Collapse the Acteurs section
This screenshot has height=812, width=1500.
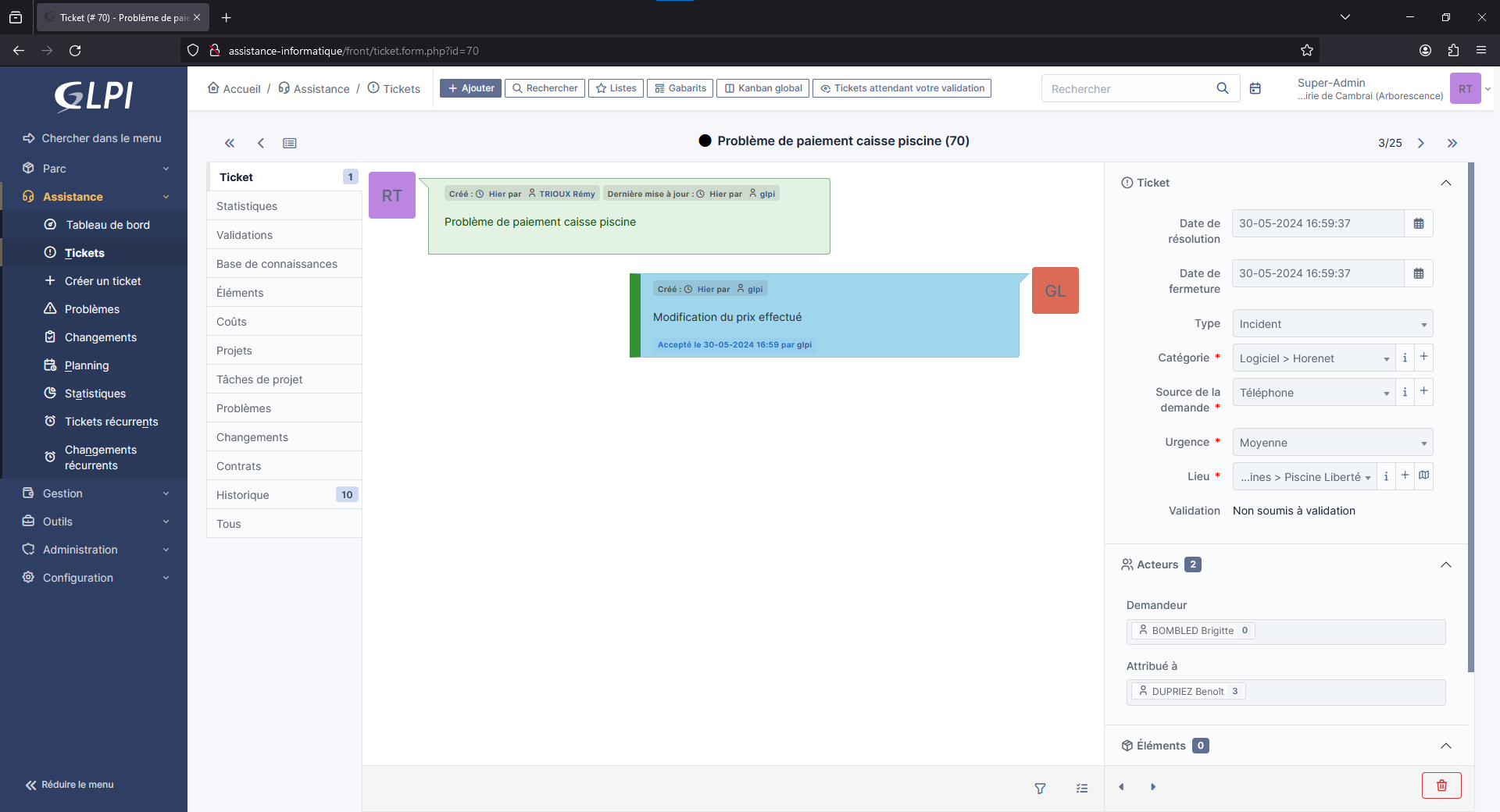click(1446, 564)
